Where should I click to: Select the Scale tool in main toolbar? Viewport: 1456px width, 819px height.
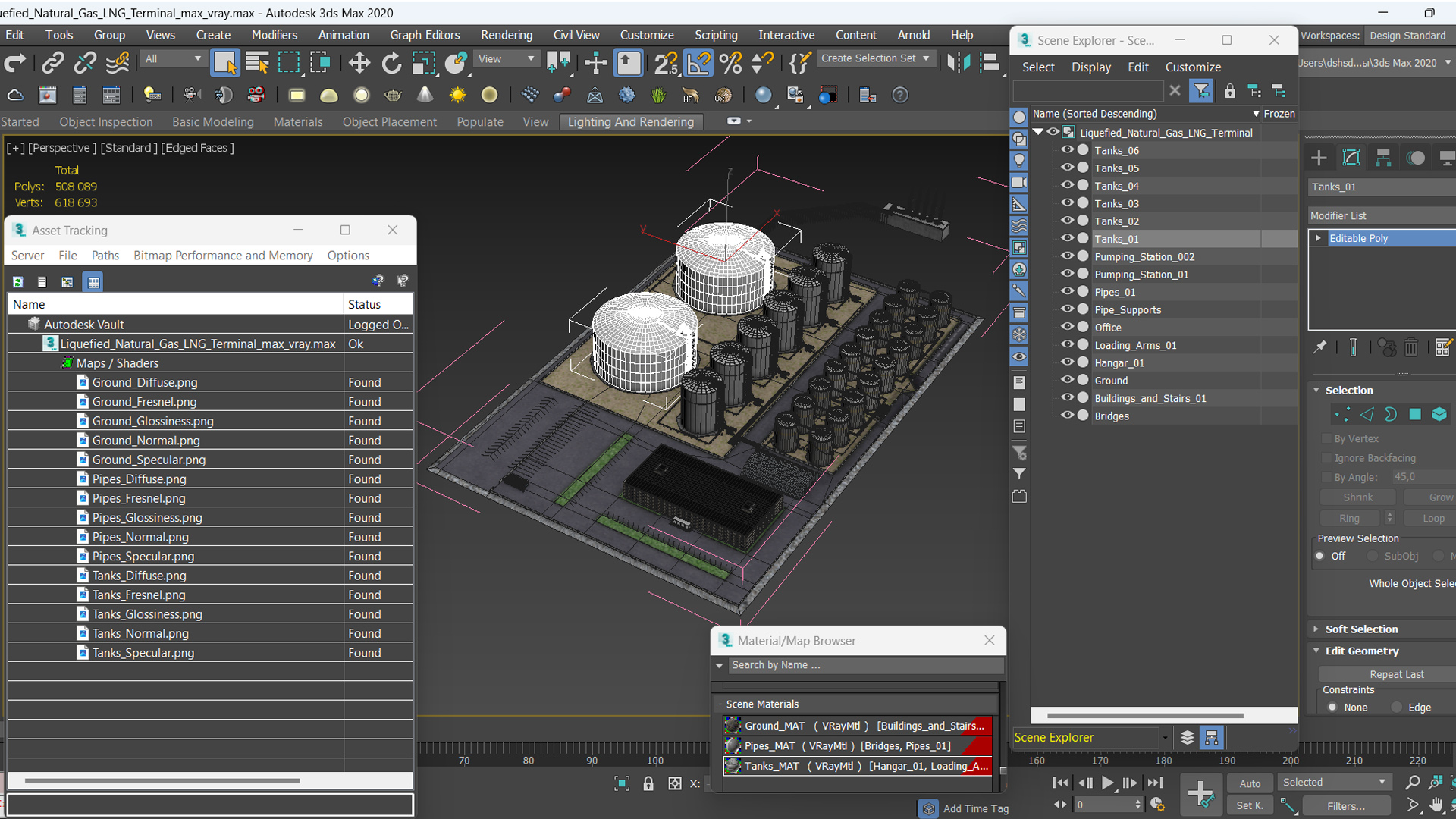(x=423, y=63)
